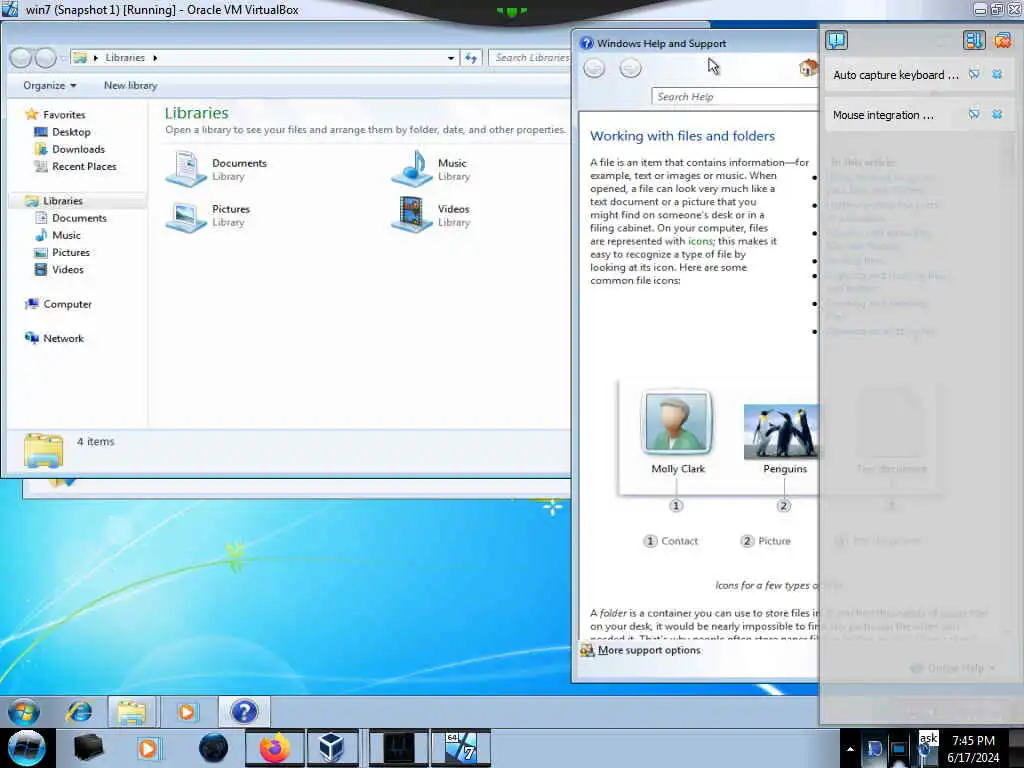Open the host media player taskbar icon
1024x768 pixels.
point(148,748)
